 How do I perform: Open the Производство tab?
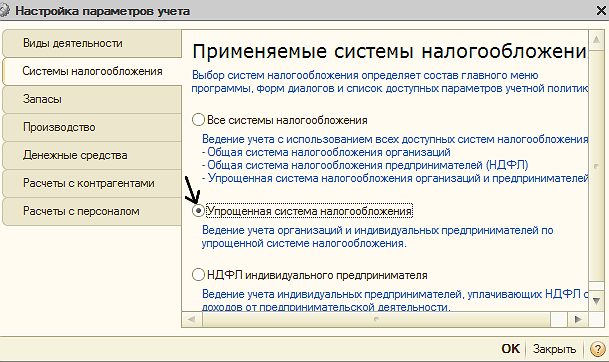[92, 127]
